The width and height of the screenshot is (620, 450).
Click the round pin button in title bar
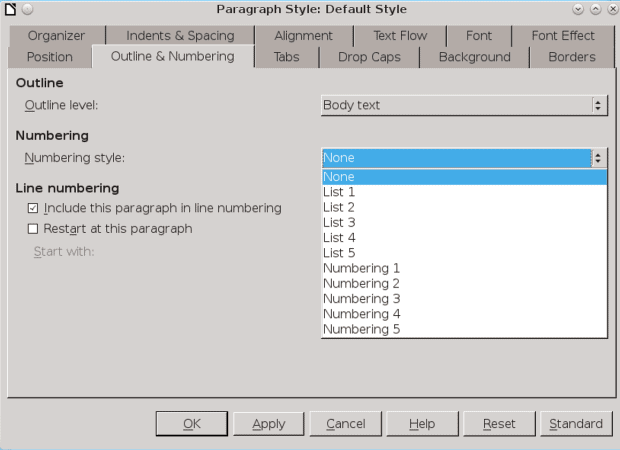pyautogui.click(x=27, y=9)
